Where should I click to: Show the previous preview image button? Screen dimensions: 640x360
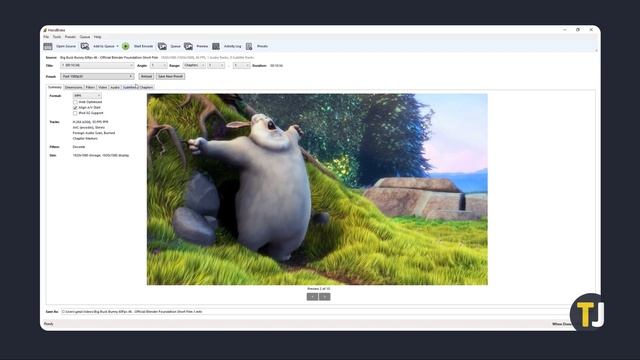(x=312, y=297)
